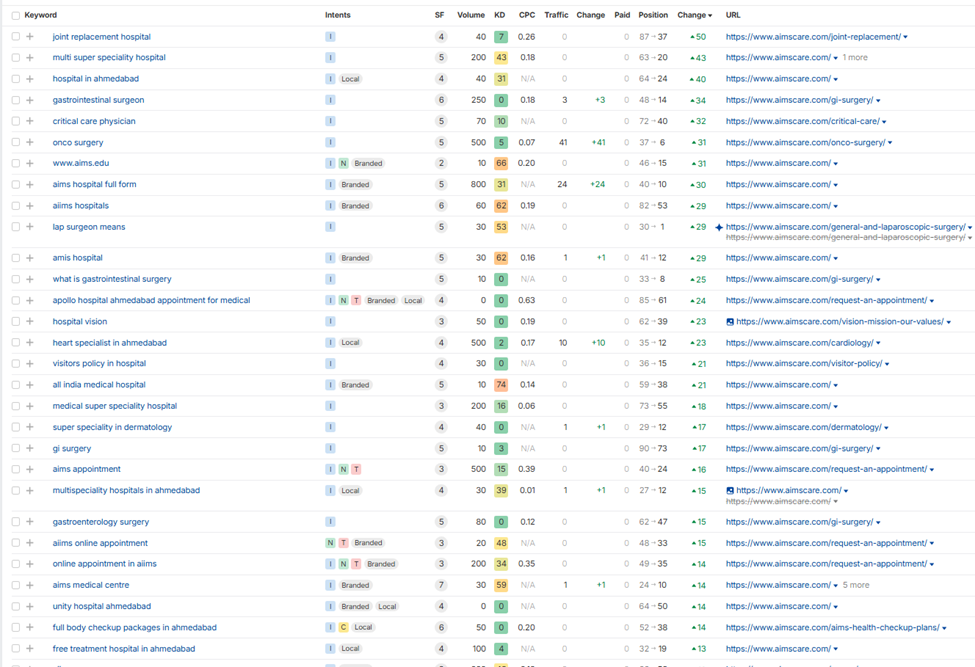
Task: Sort by CPC column header
Action: tap(527, 15)
